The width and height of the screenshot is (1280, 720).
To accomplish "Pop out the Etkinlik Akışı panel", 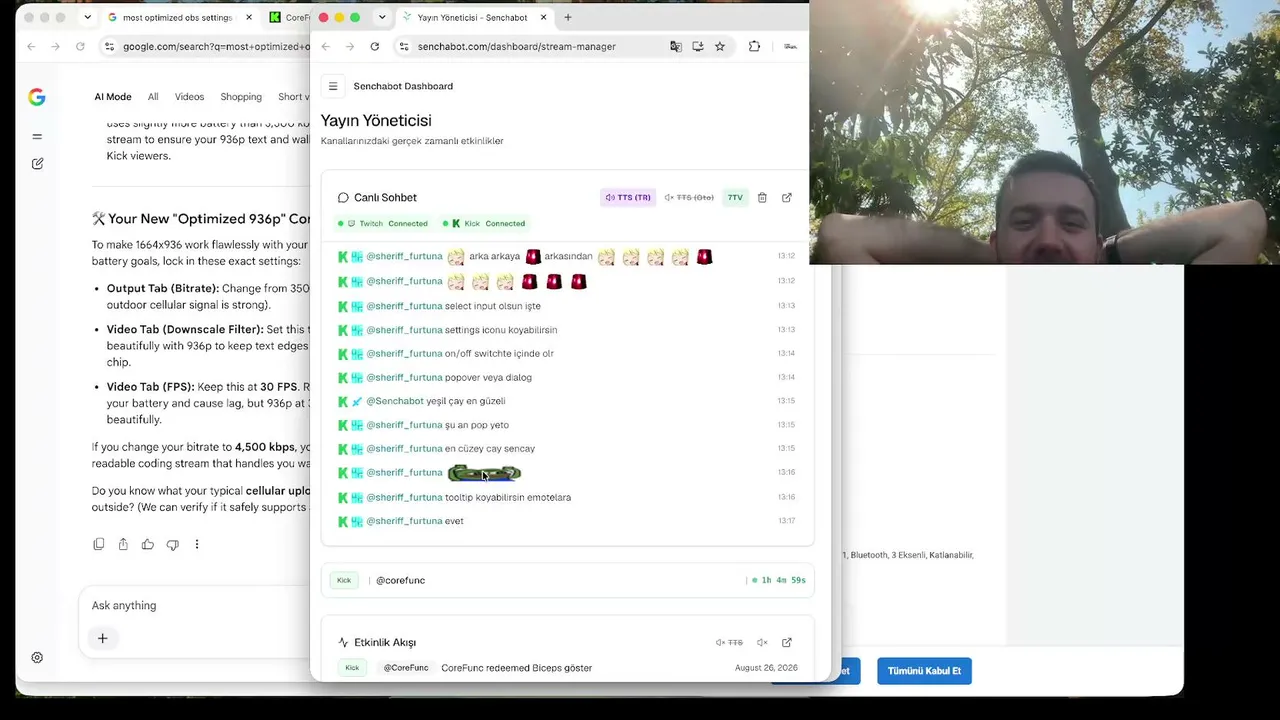I will tap(787, 642).
